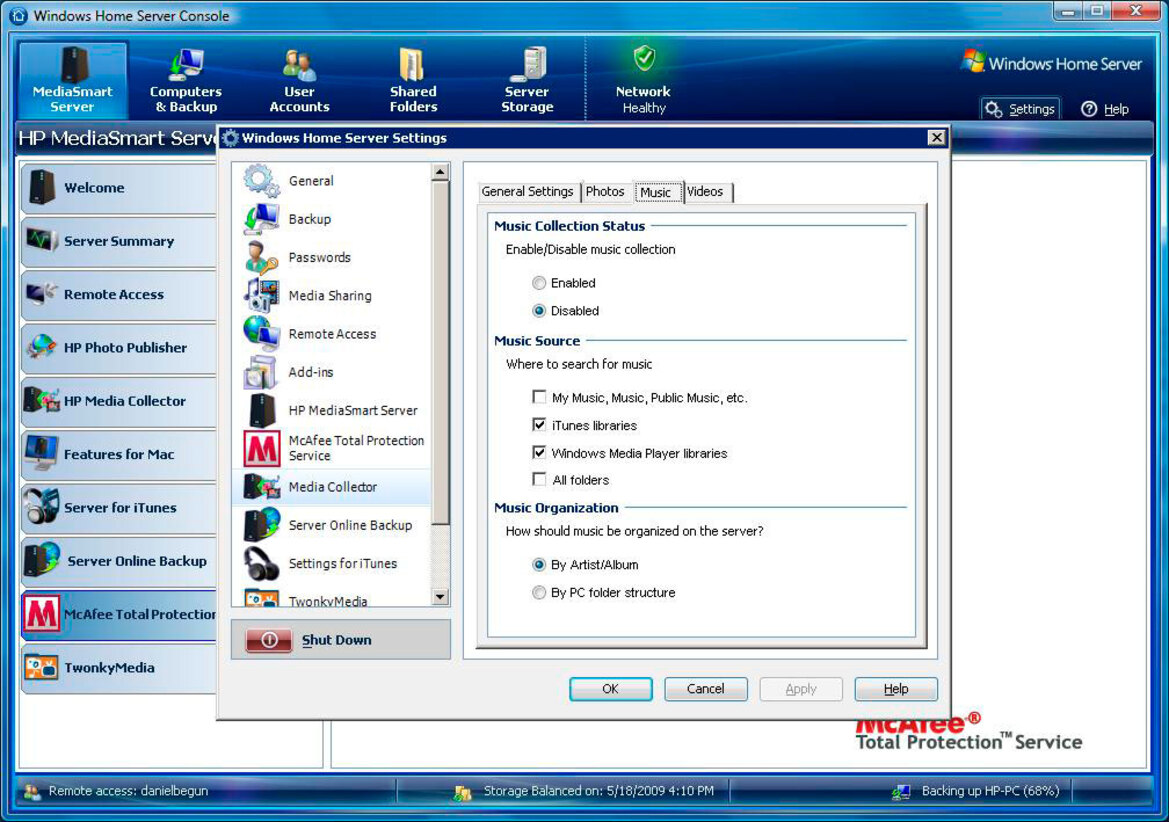The image size is (1169, 822).
Task: Click the Apply button
Action: [x=801, y=689]
